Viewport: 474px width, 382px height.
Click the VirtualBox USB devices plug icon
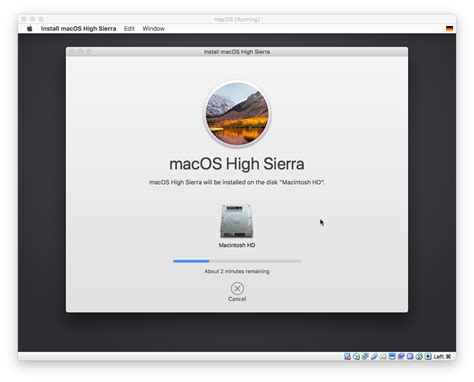pyautogui.click(x=374, y=356)
